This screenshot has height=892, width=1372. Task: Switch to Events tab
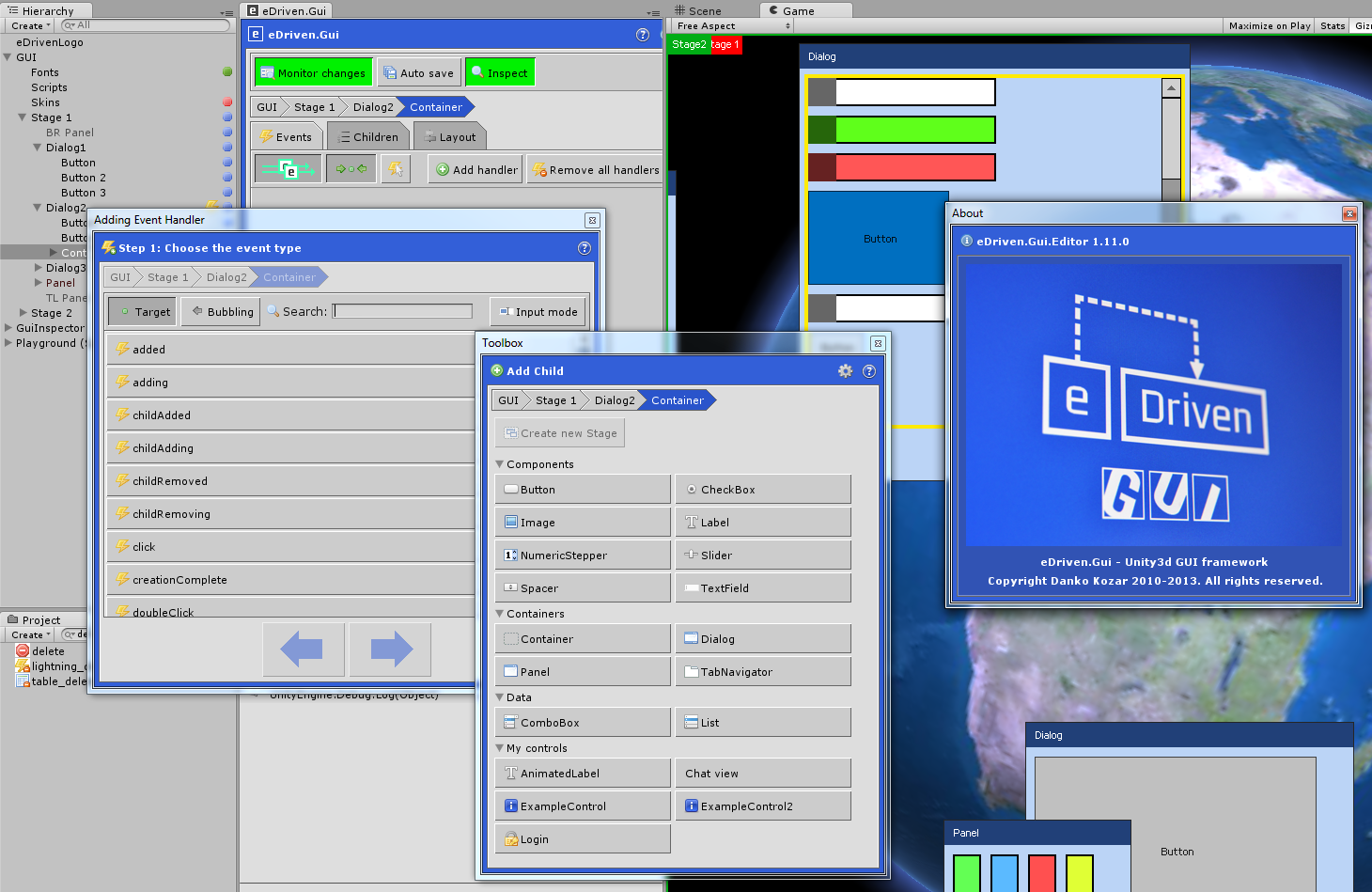click(287, 136)
